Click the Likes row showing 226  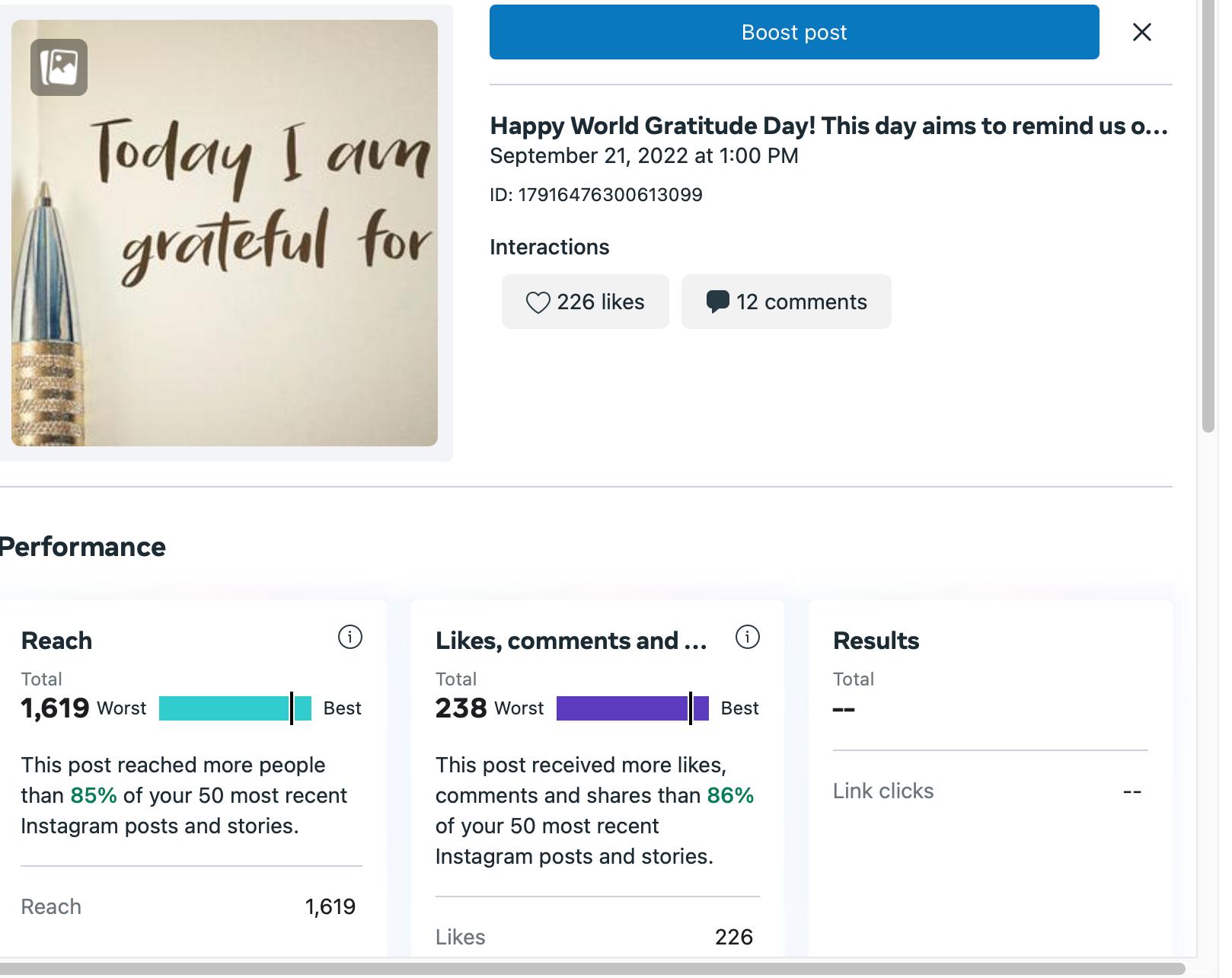point(594,937)
